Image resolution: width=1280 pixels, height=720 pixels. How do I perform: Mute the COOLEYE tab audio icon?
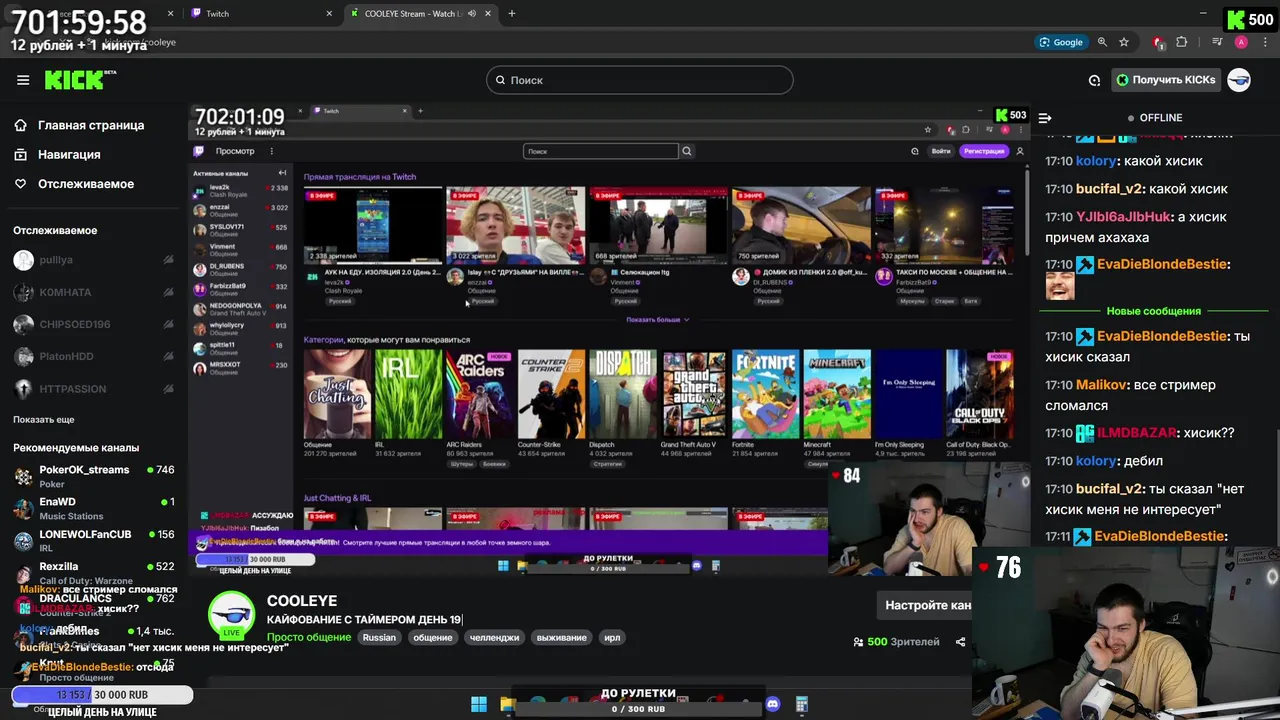pos(471,14)
